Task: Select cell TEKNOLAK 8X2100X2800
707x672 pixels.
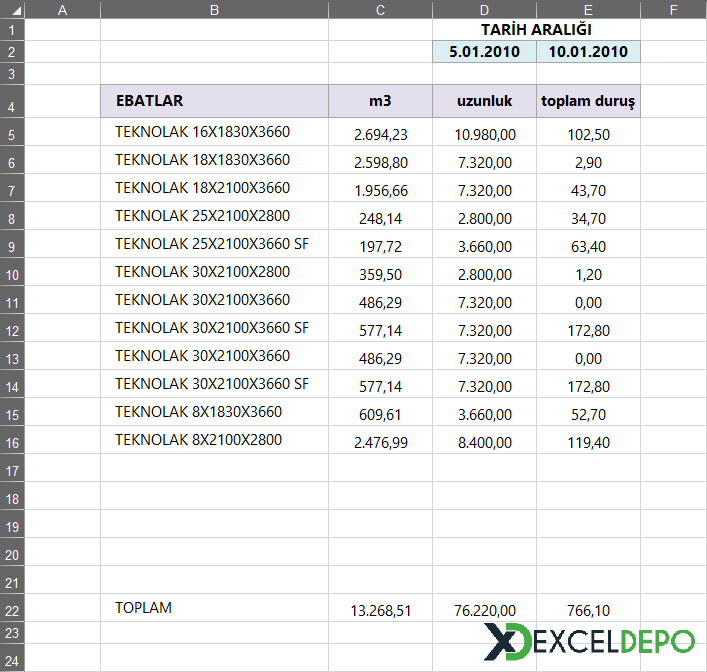Action: (x=214, y=439)
